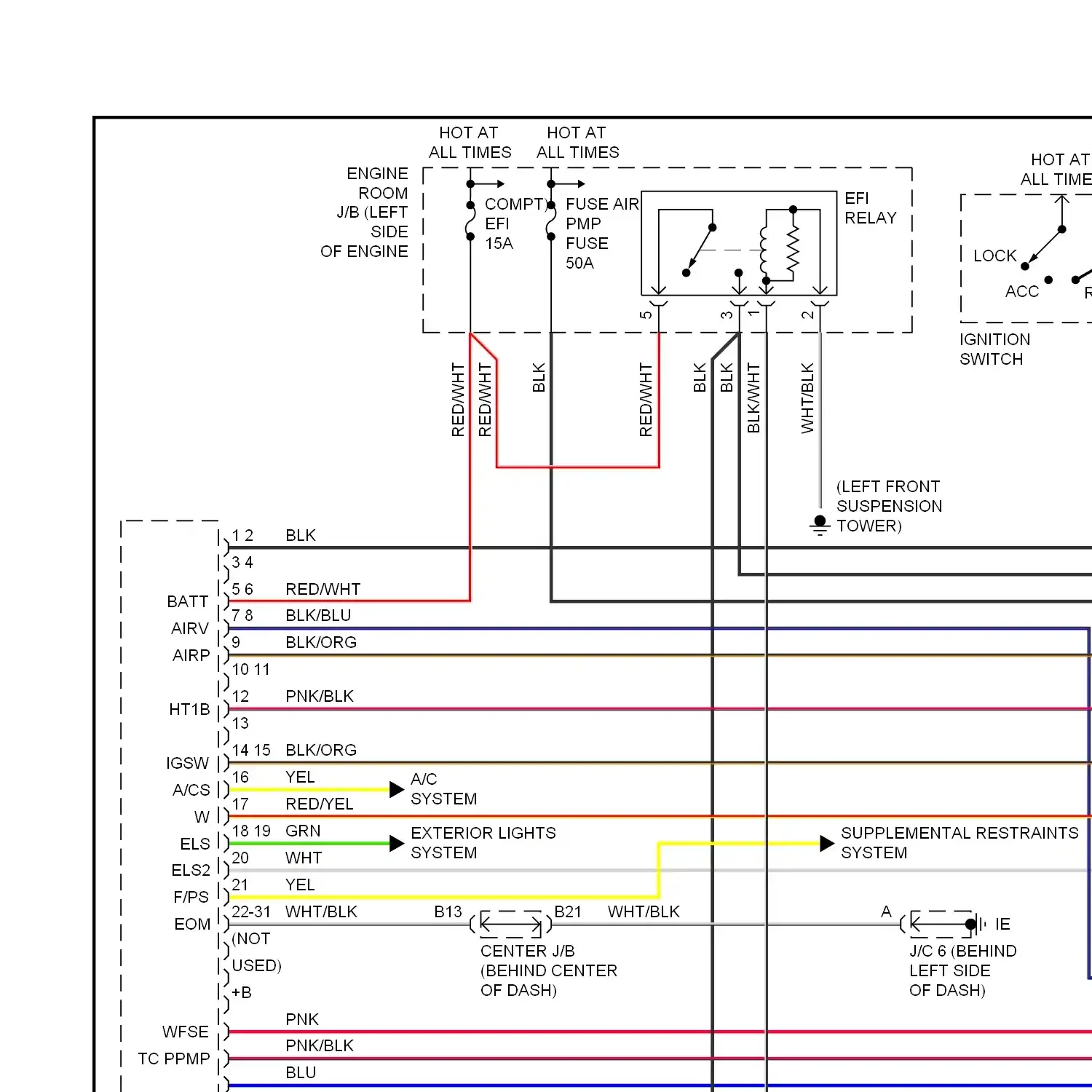
Task: Select the TC PPMP terminal label
Action: point(174,1059)
